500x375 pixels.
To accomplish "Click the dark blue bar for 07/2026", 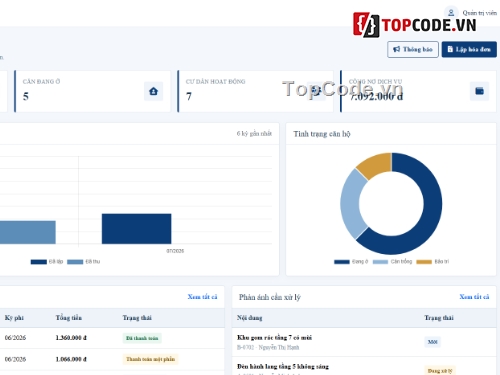I will tap(136, 229).
